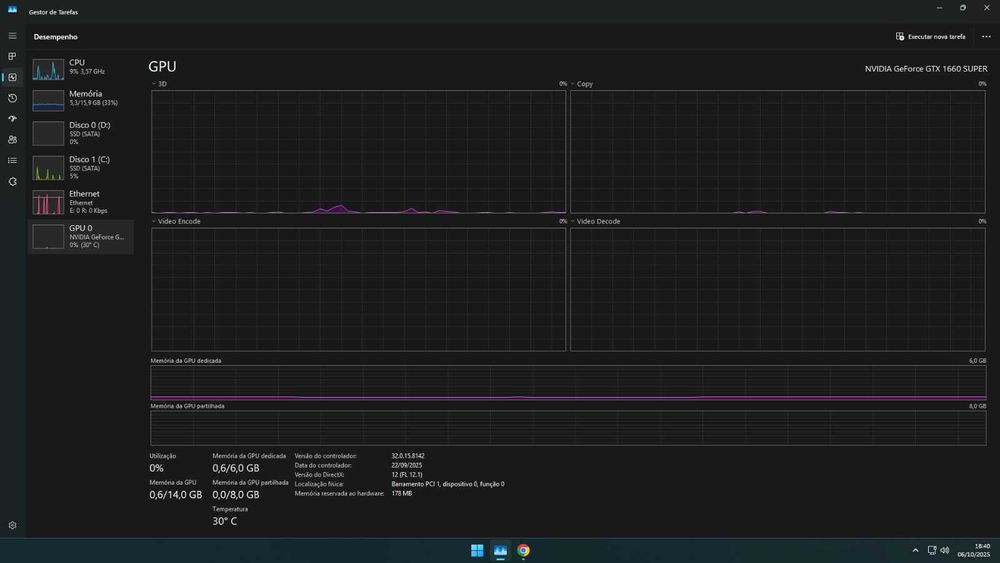The height and width of the screenshot is (563, 1000).
Task: Click driver date 22/09/2025 value
Action: click(x=407, y=465)
